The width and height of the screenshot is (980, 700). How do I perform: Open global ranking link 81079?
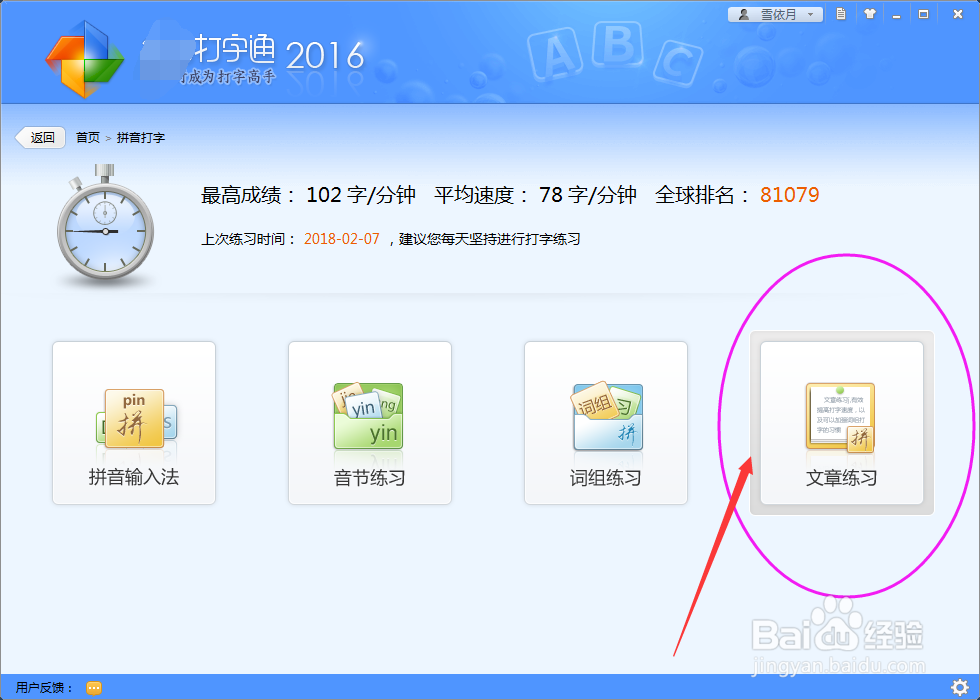coord(789,195)
